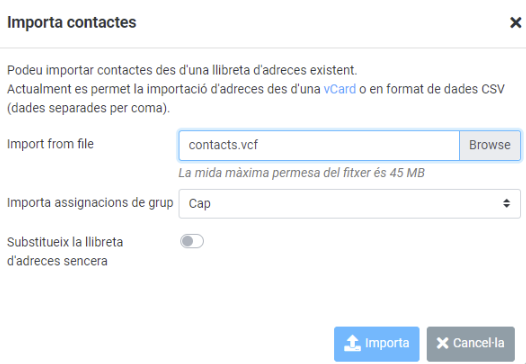Toggle replace entire address book switch
This screenshot has width=526, height=364.
point(192,241)
